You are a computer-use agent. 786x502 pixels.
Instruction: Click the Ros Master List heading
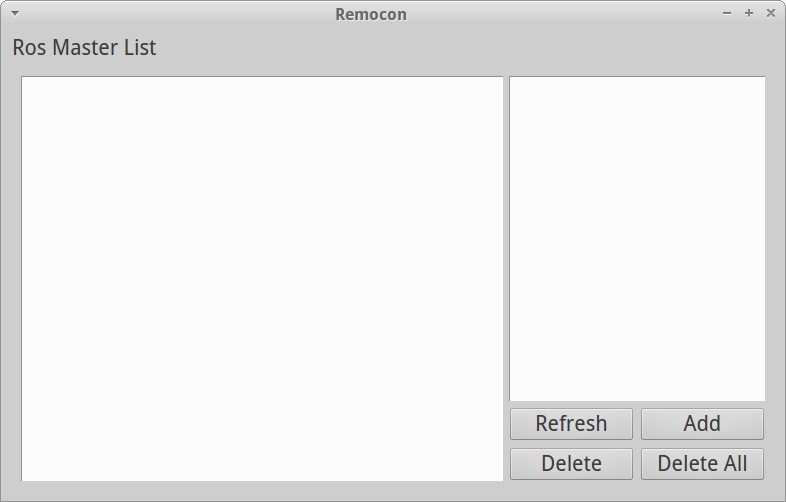click(84, 47)
